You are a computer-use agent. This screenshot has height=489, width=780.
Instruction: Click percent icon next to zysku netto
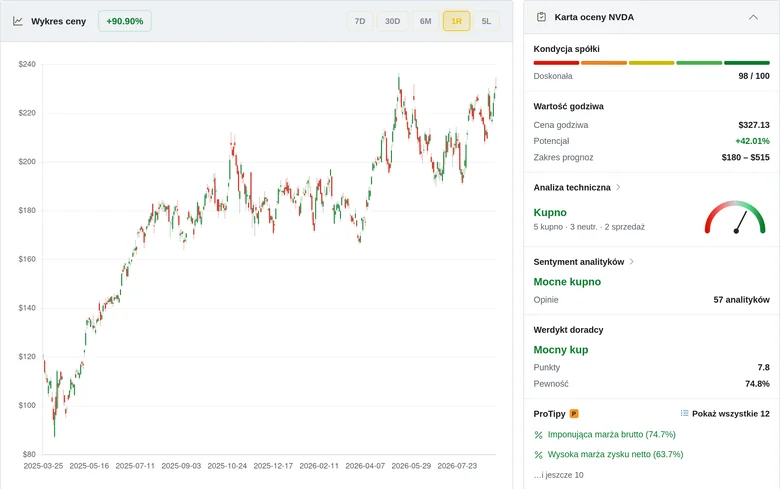tap(538, 455)
